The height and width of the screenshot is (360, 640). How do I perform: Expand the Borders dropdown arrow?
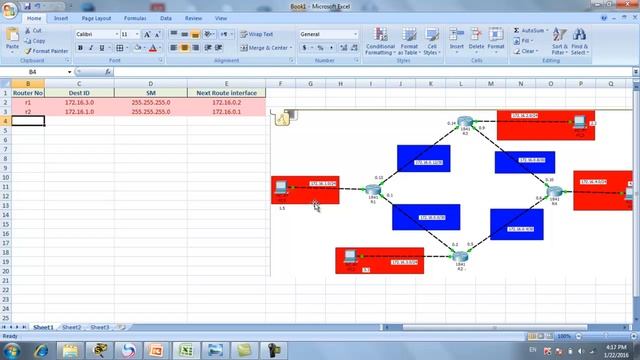pyautogui.click(x=127, y=48)
